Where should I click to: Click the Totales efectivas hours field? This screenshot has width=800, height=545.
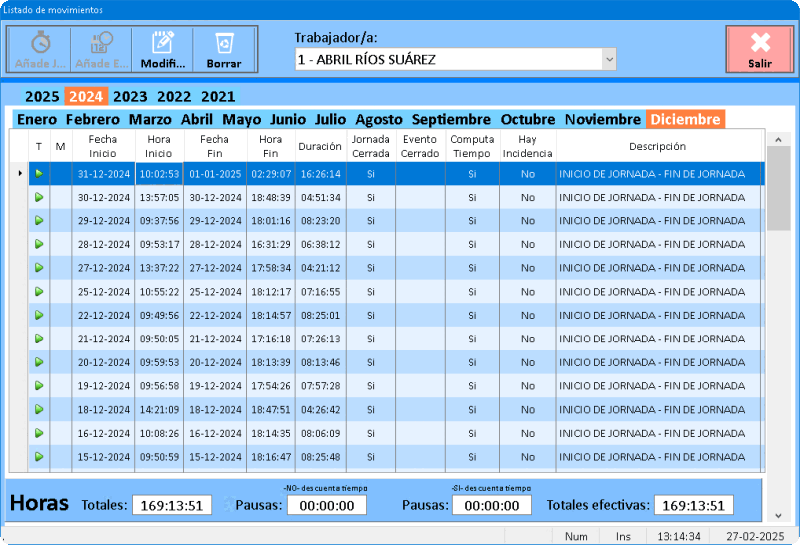coord(694,506)
